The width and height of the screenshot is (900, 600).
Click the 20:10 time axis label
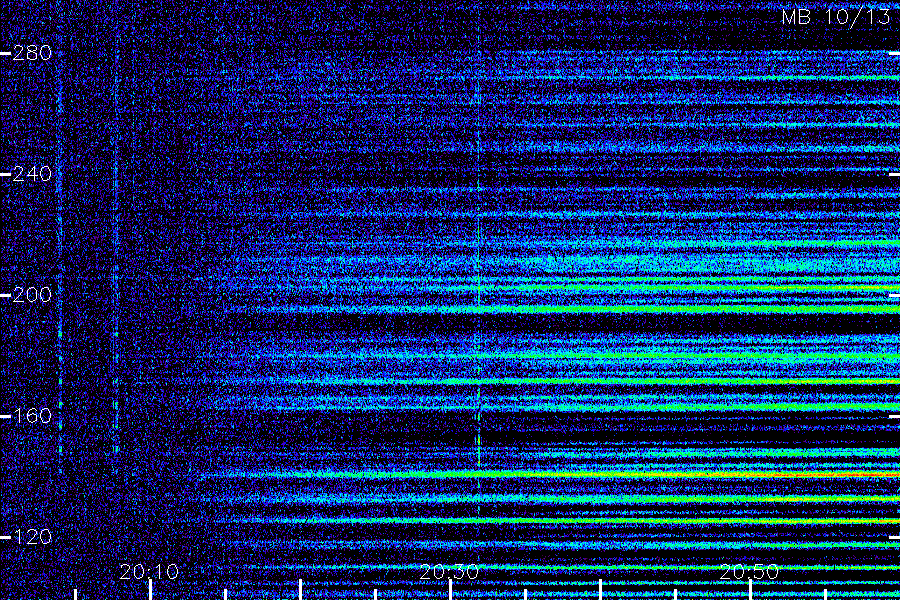click(x=149, y=571)
